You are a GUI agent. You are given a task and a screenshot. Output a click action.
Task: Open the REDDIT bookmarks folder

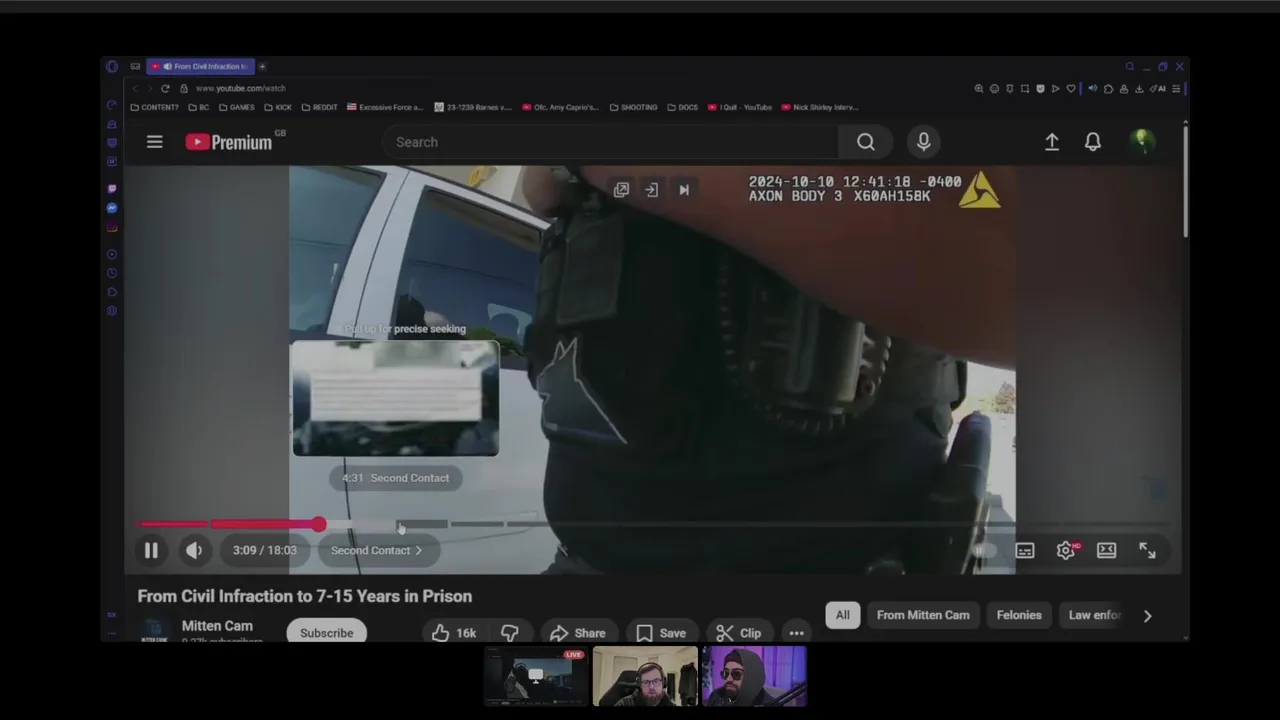(319, 107)
